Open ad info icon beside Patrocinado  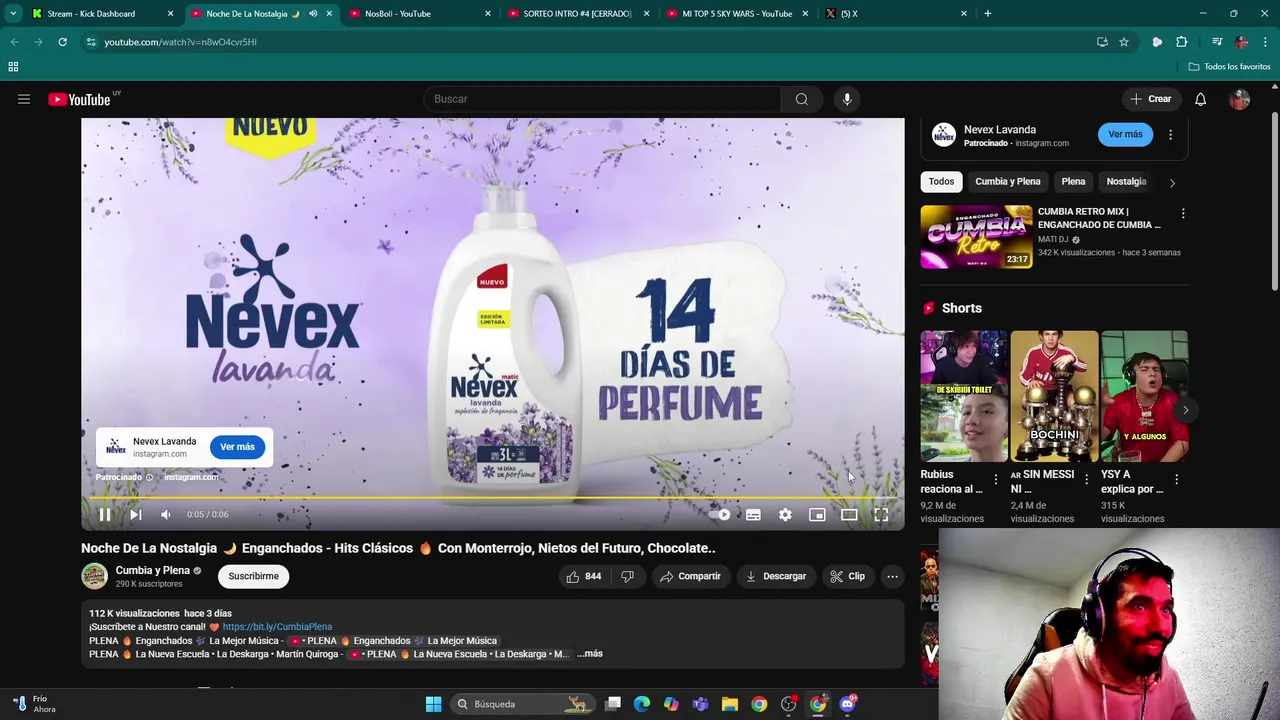[x=150, y=477]
